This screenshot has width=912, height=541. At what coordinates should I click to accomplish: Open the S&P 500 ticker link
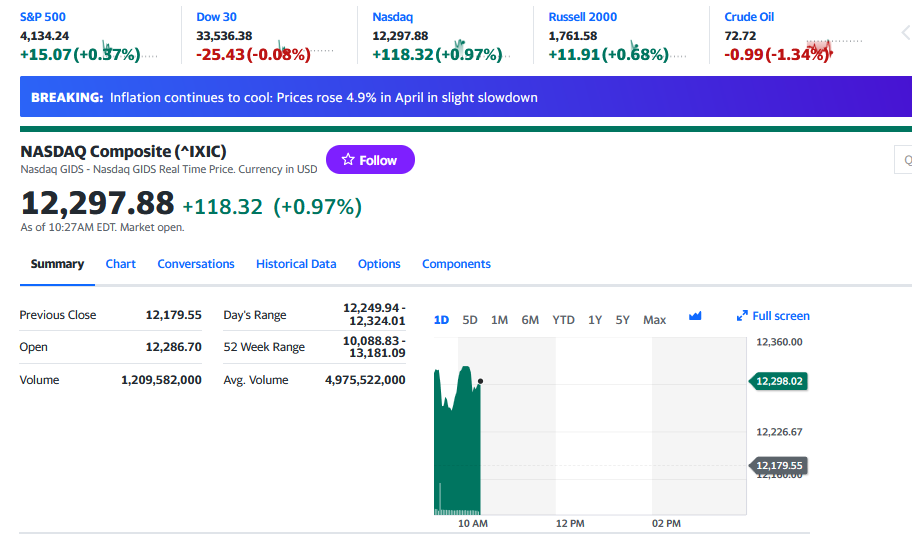42,17
